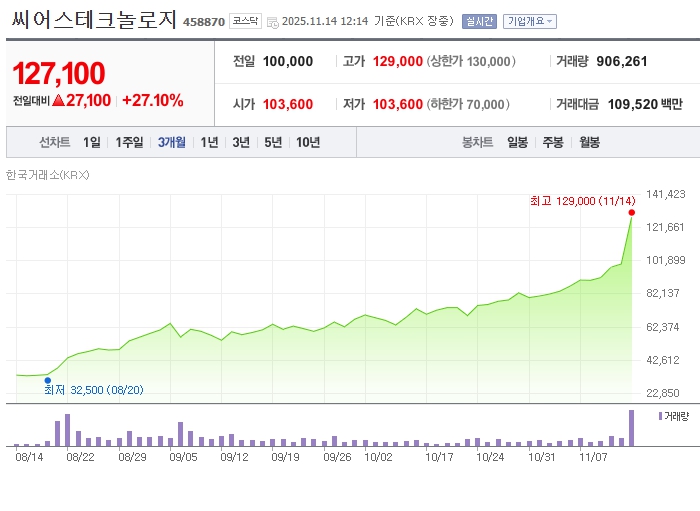Switch to the 1주일 chart period
Screen dimensions: 700x511
pyautogui.click(x=129, y=143)
